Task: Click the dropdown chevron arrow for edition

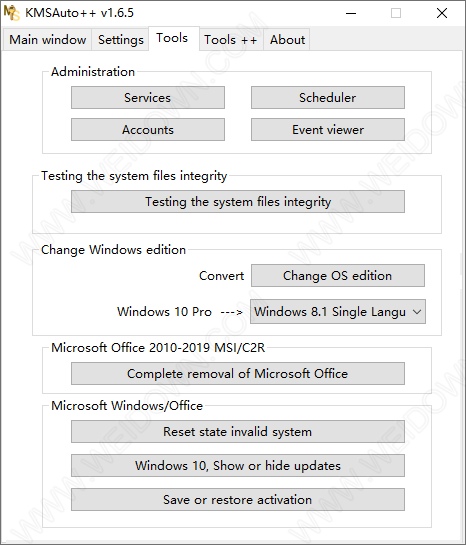Action: tap(417, 312)
